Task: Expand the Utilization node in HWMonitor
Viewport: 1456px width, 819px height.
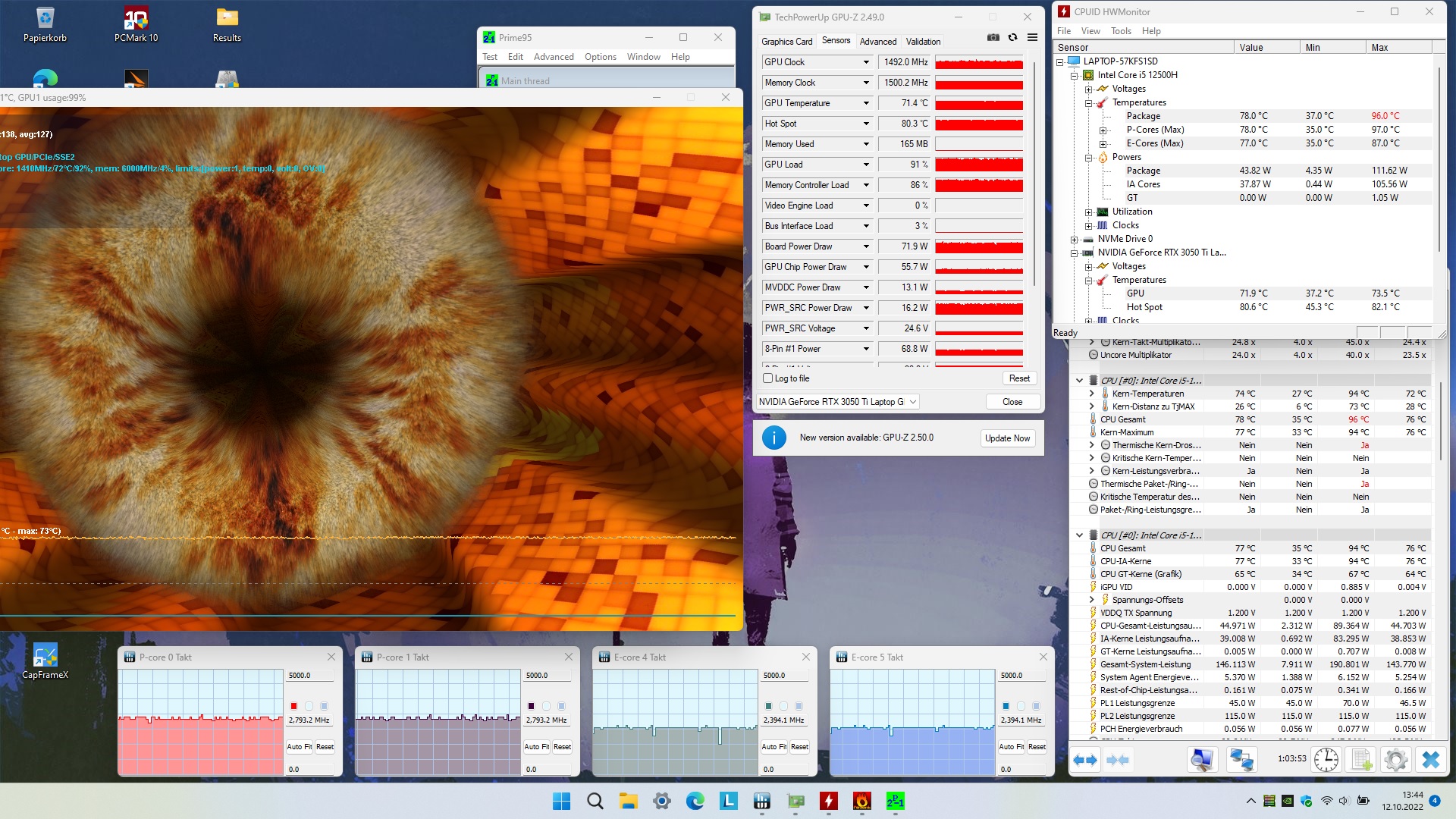Action: point(1088,212)
